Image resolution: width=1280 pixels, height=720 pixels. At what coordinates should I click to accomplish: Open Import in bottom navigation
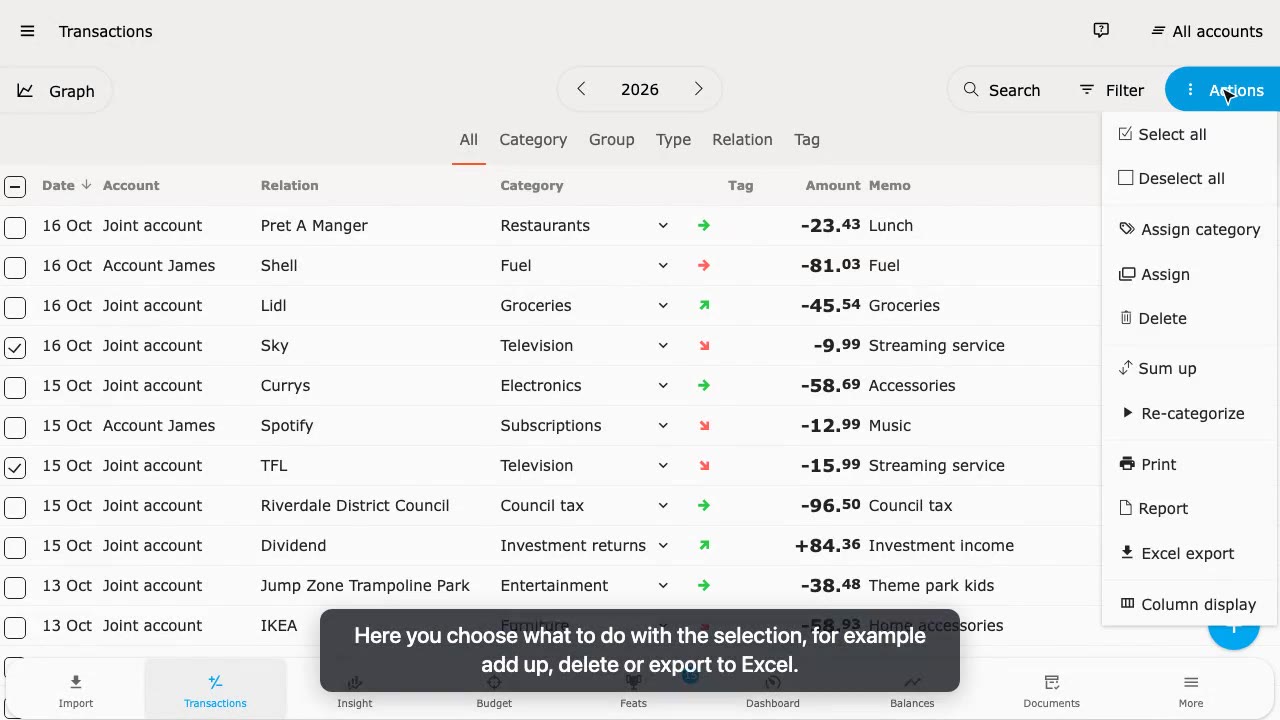coord(76,691)
